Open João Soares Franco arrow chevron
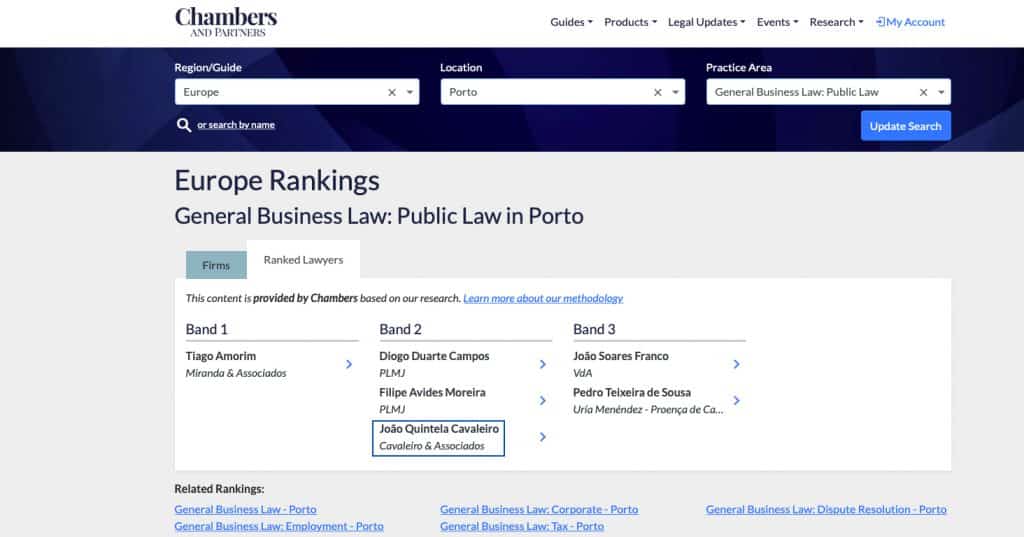 (x=737, y=364)
